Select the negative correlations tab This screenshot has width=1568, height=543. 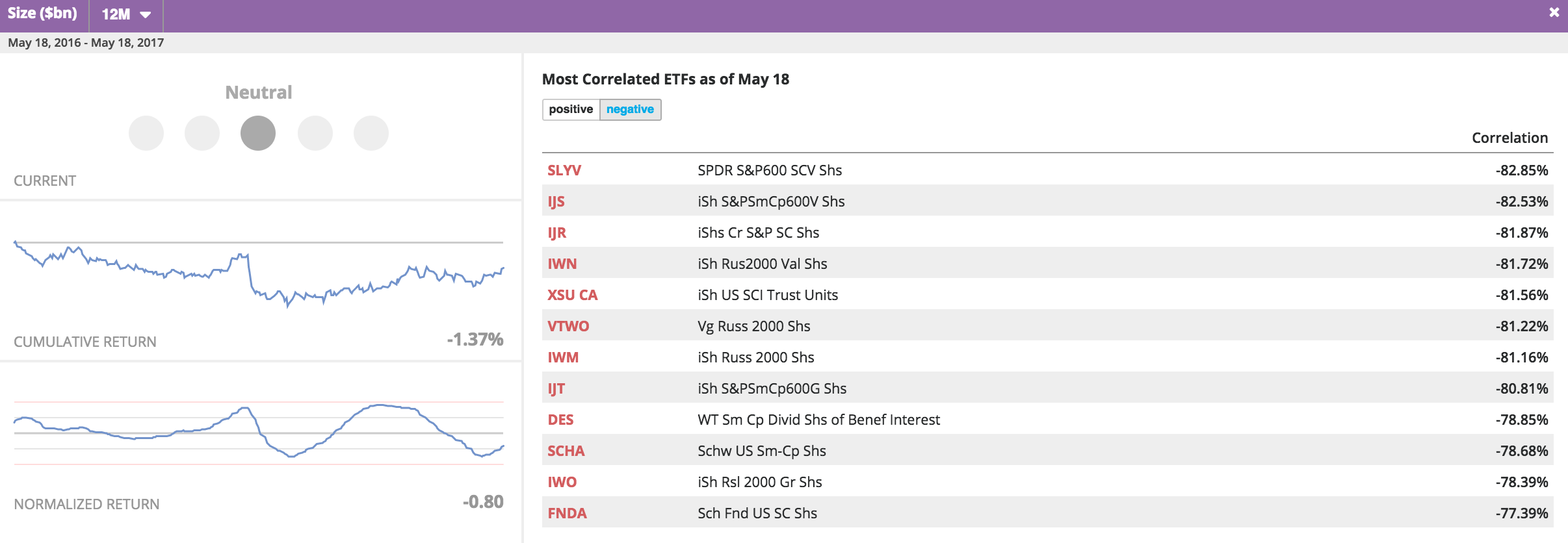click(x=630, y=109)
